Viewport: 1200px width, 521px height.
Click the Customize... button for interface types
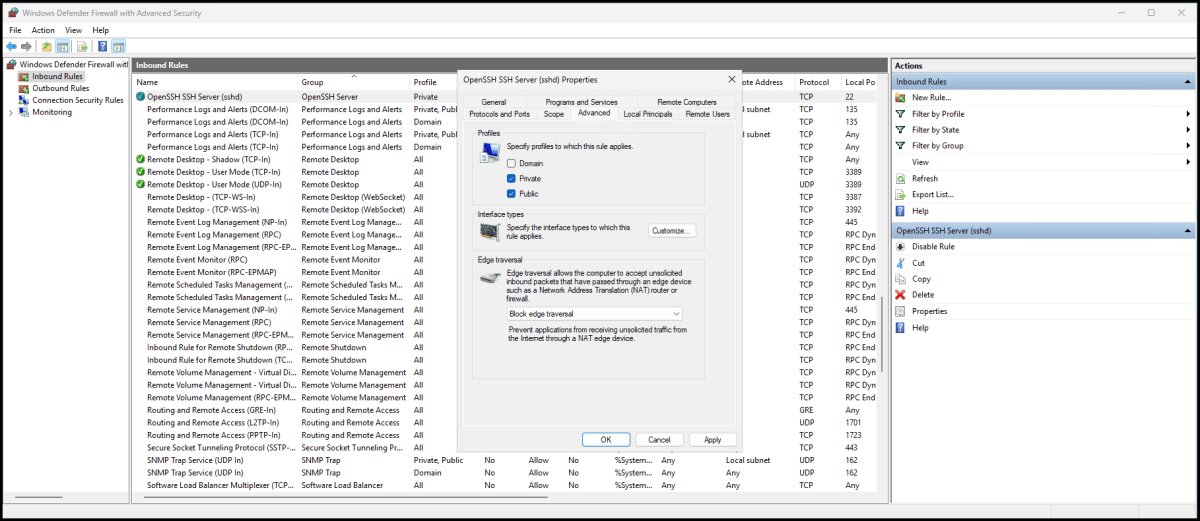point(672,231)
